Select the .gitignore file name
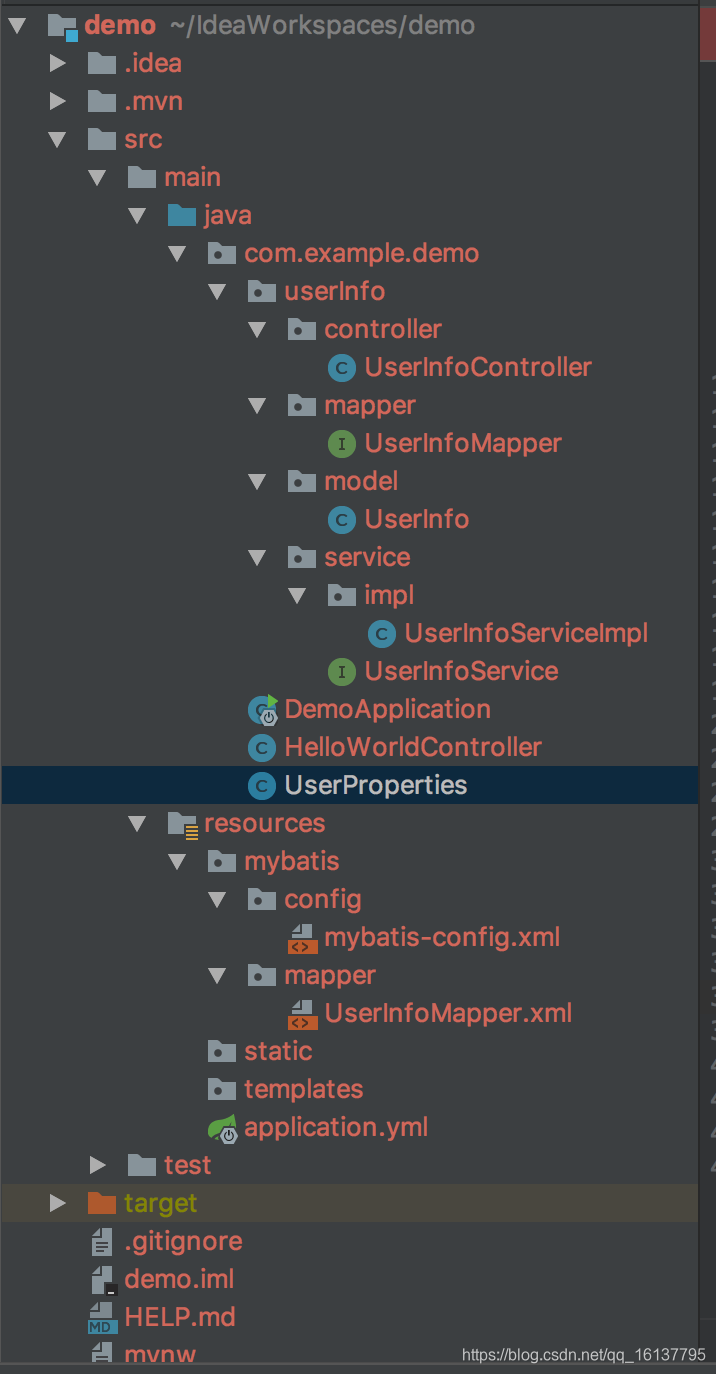The height and width of the screenshot is (1374, 716). pyautogui.click(x=183, y=1241)
